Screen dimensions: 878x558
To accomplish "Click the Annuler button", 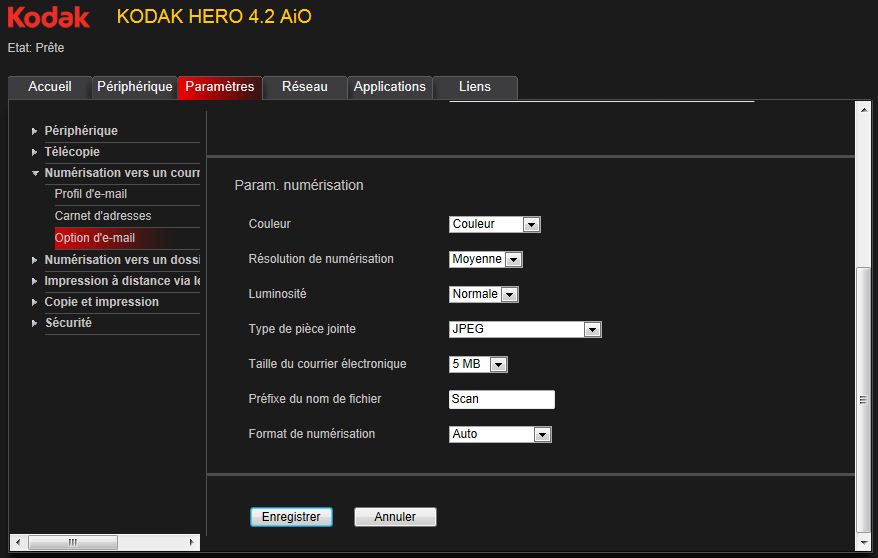I will [x=395, y=517].
